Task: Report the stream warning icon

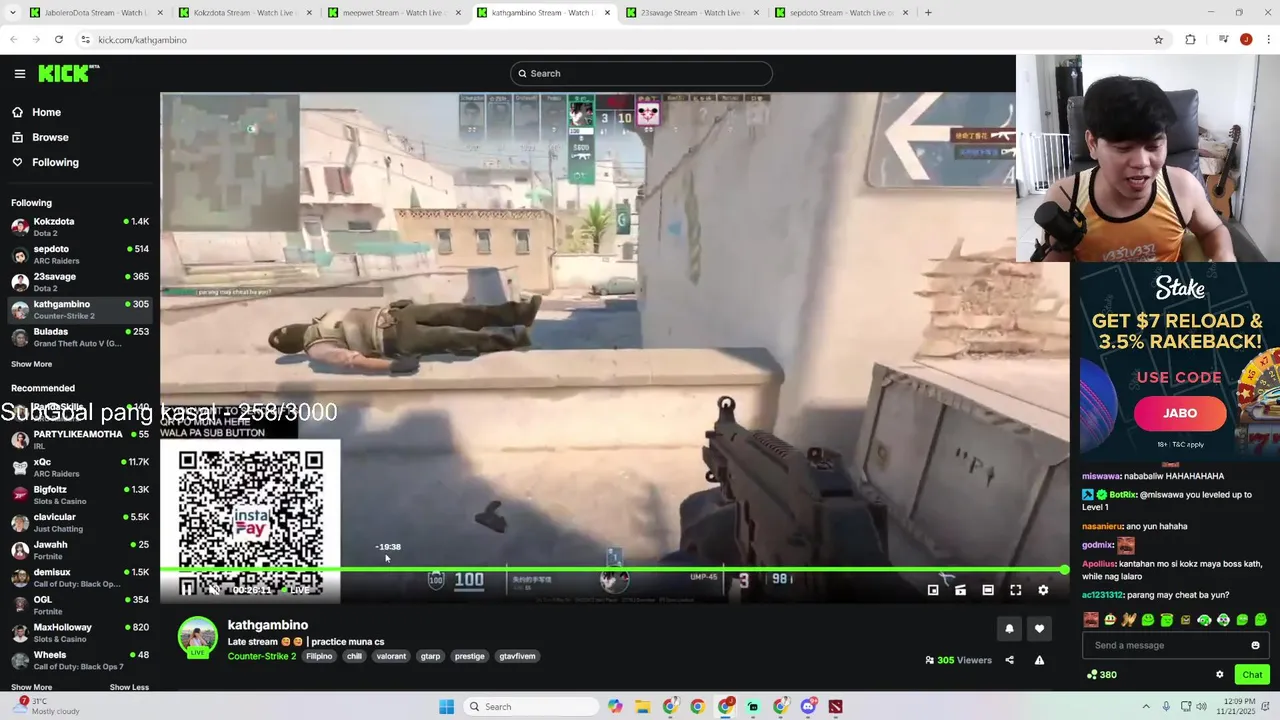Action: pos(1039,660)
